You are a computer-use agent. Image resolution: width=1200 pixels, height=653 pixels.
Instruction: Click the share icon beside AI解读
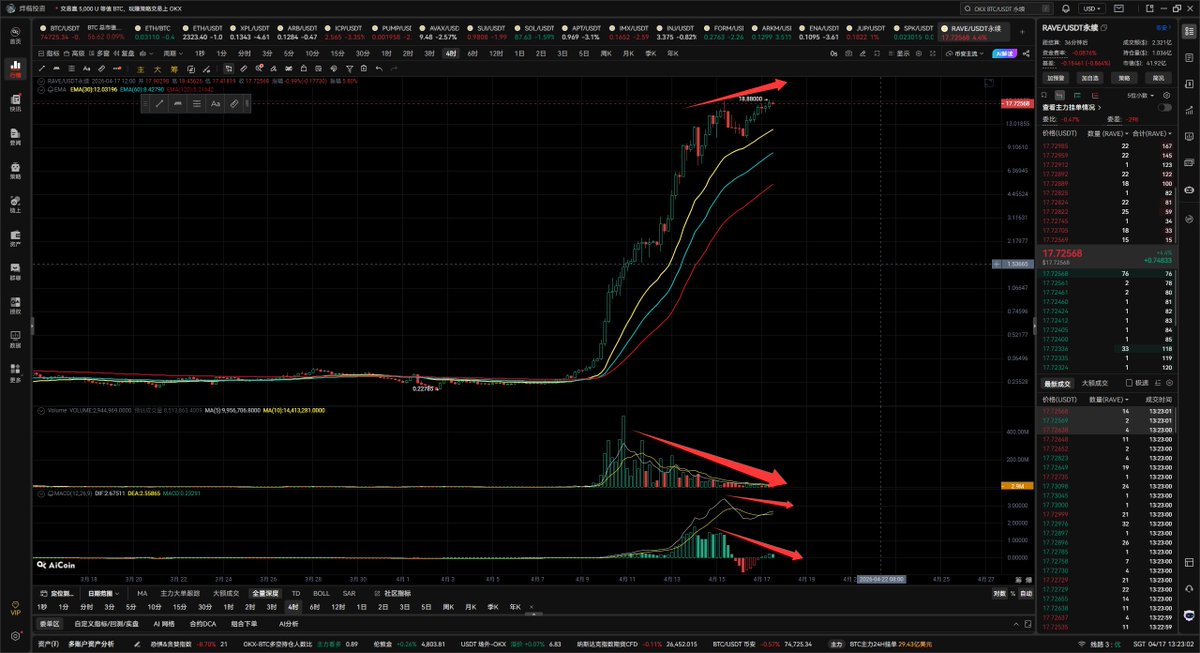[x=1026, y=53]
